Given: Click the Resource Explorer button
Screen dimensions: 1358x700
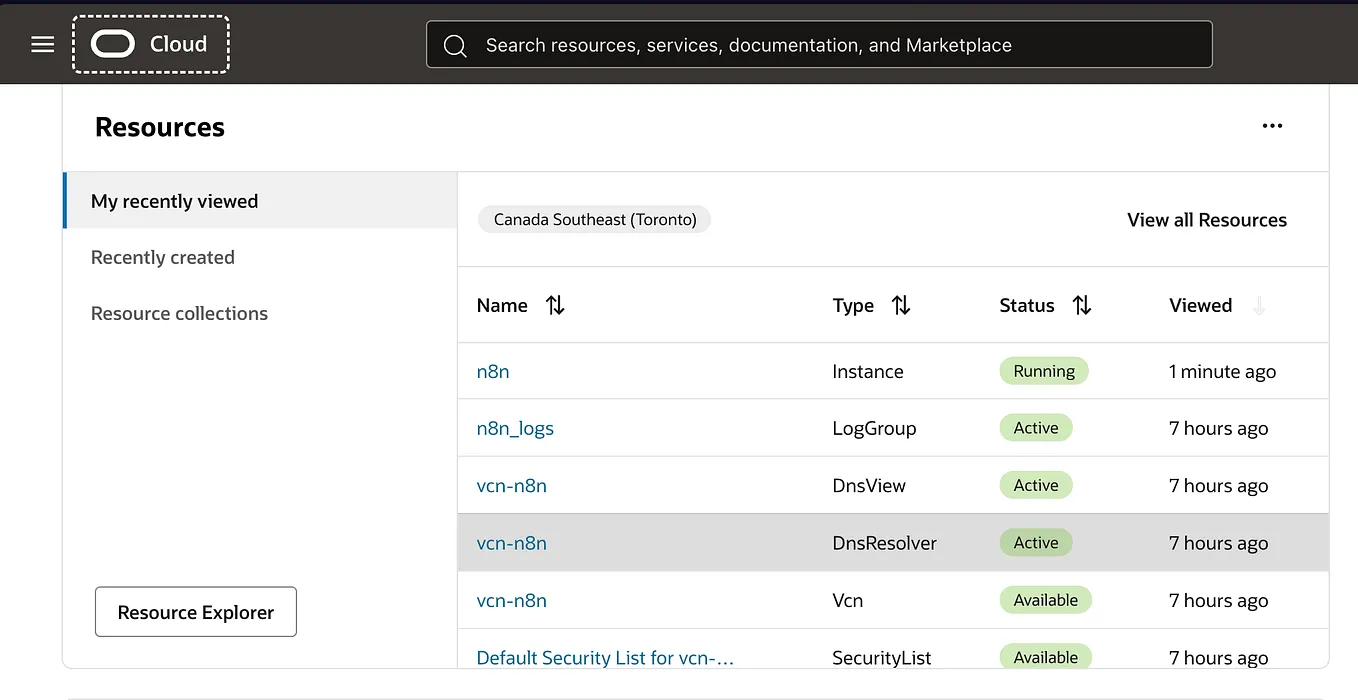Looking at the screenshot, I should coord(195,611).
